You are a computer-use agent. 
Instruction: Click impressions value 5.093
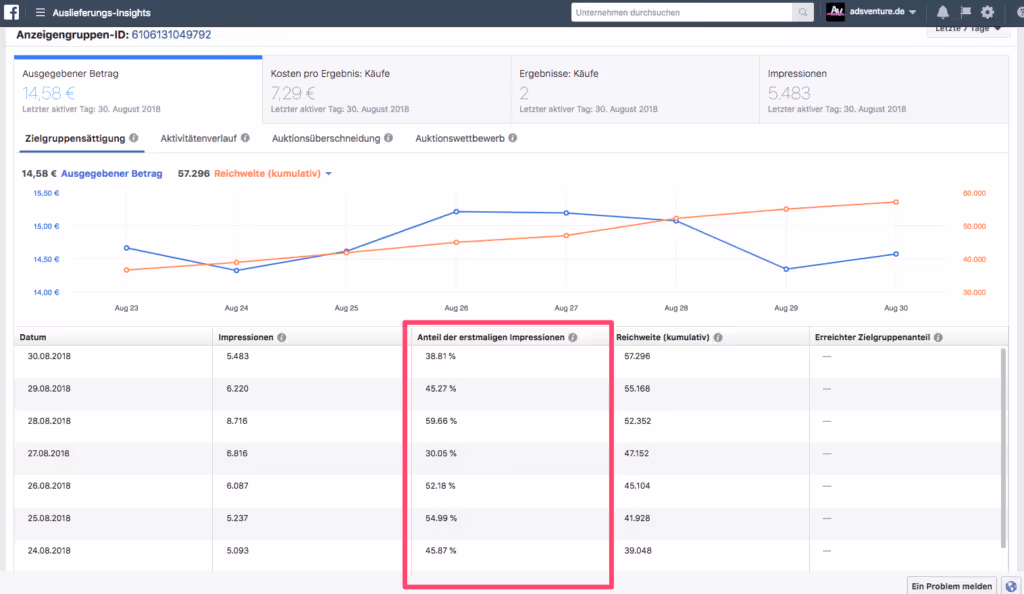click(x=238, y=550)
